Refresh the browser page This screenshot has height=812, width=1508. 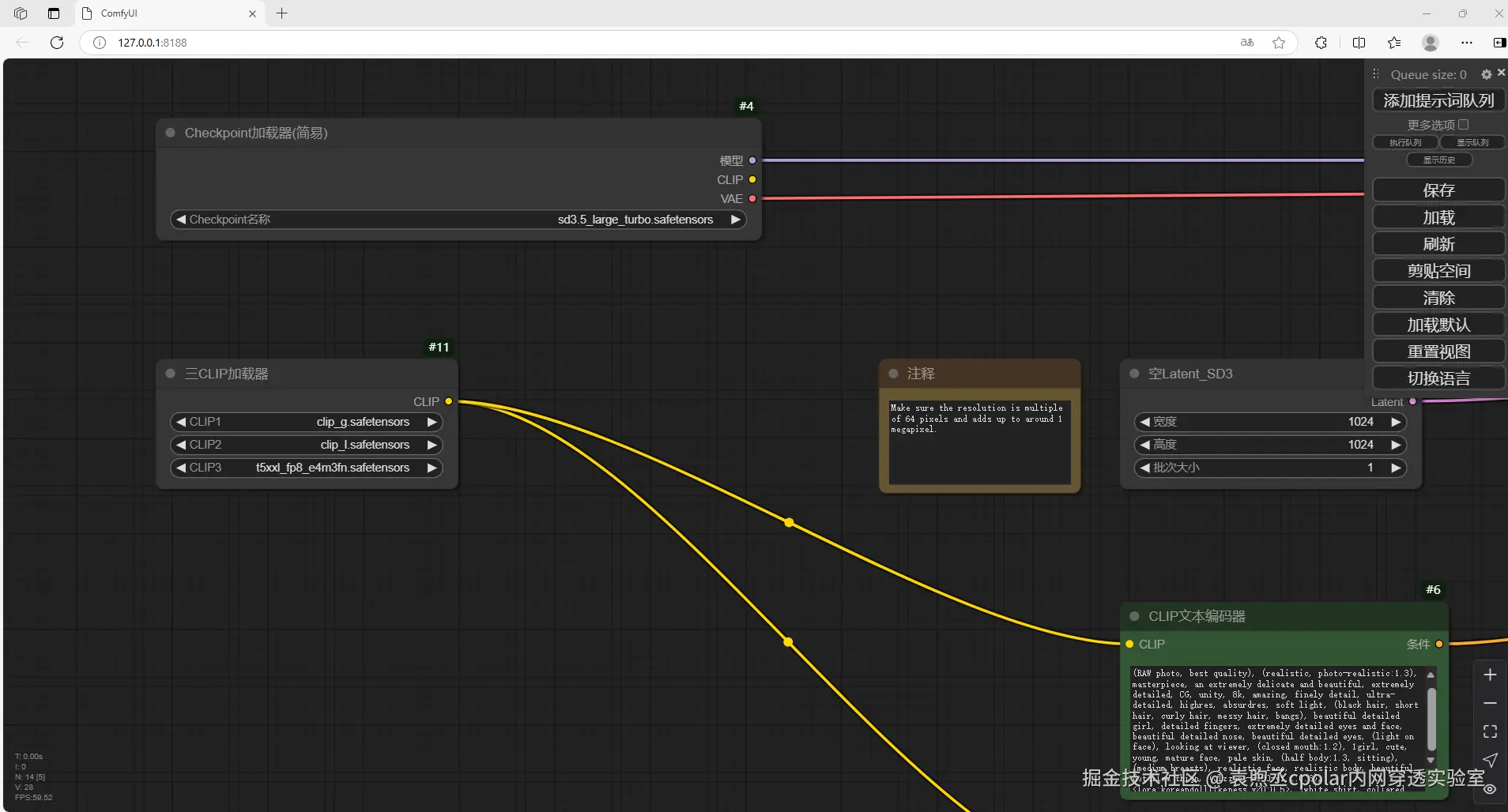pos(57,43)
